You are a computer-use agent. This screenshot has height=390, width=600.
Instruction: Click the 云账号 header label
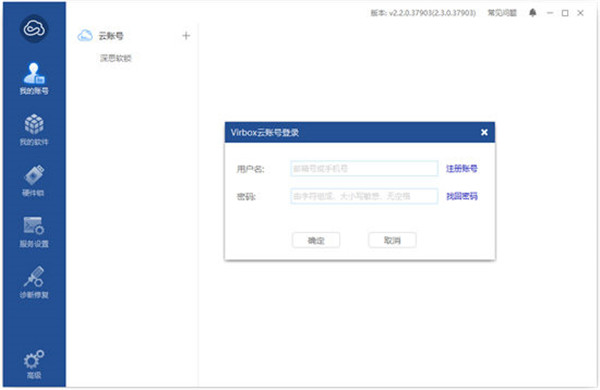111,36
